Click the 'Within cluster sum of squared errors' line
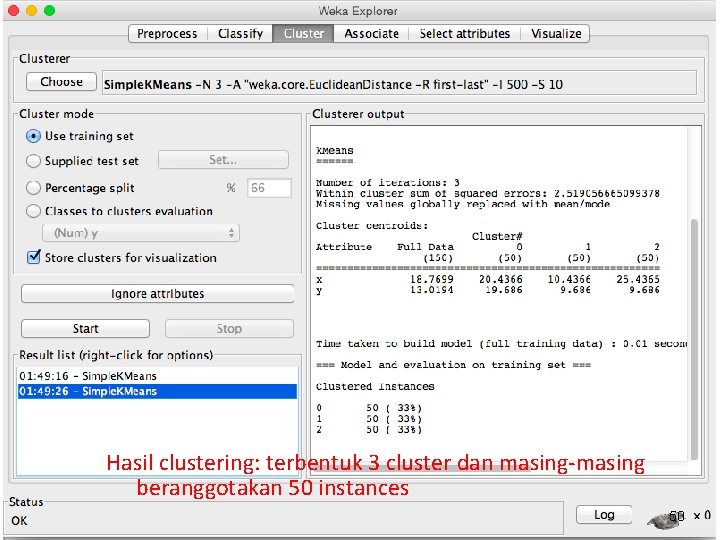This screenshot has height=540, width=720. pyautogui.click(x=488, y=193)
